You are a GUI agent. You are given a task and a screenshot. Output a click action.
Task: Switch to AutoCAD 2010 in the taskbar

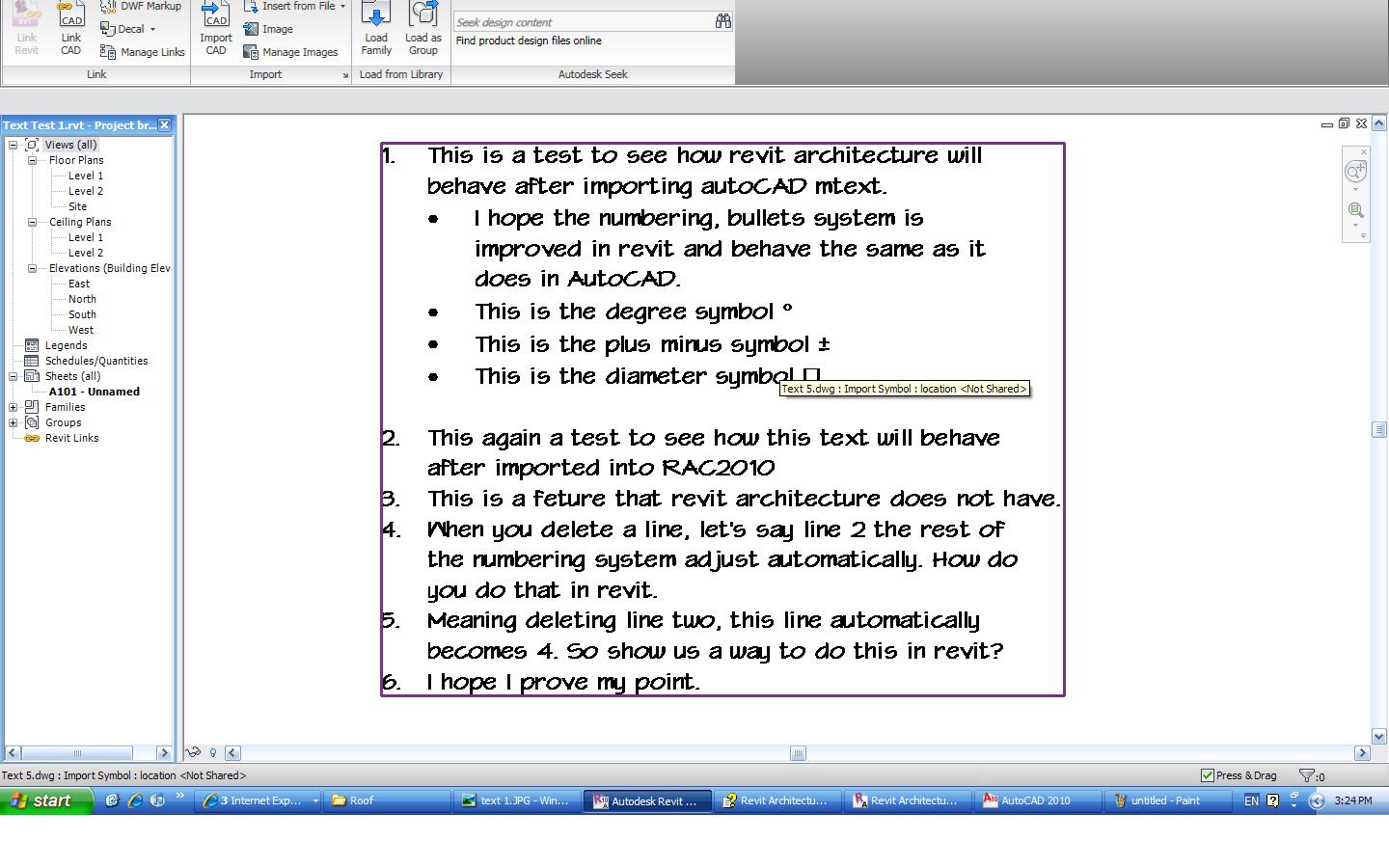click(1035, 800)
